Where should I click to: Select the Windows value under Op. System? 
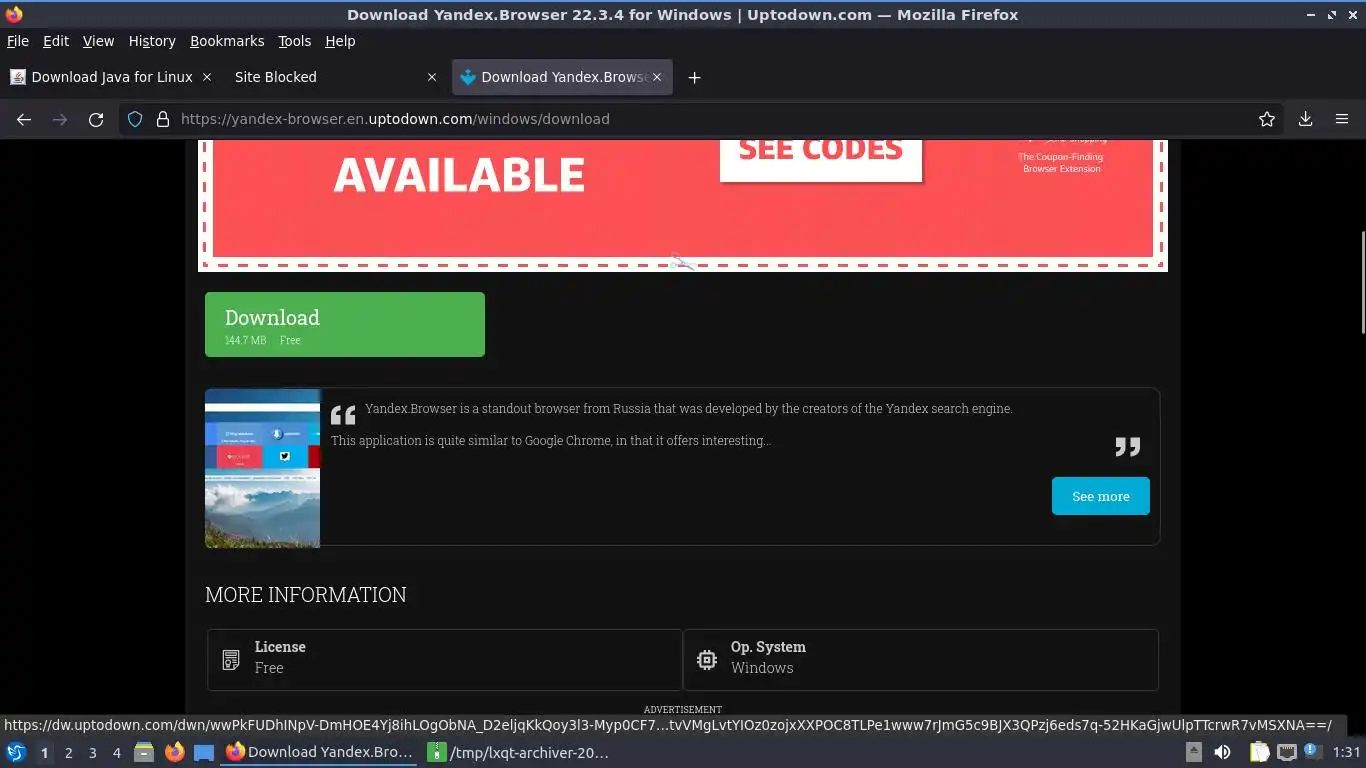click(762, 668)
